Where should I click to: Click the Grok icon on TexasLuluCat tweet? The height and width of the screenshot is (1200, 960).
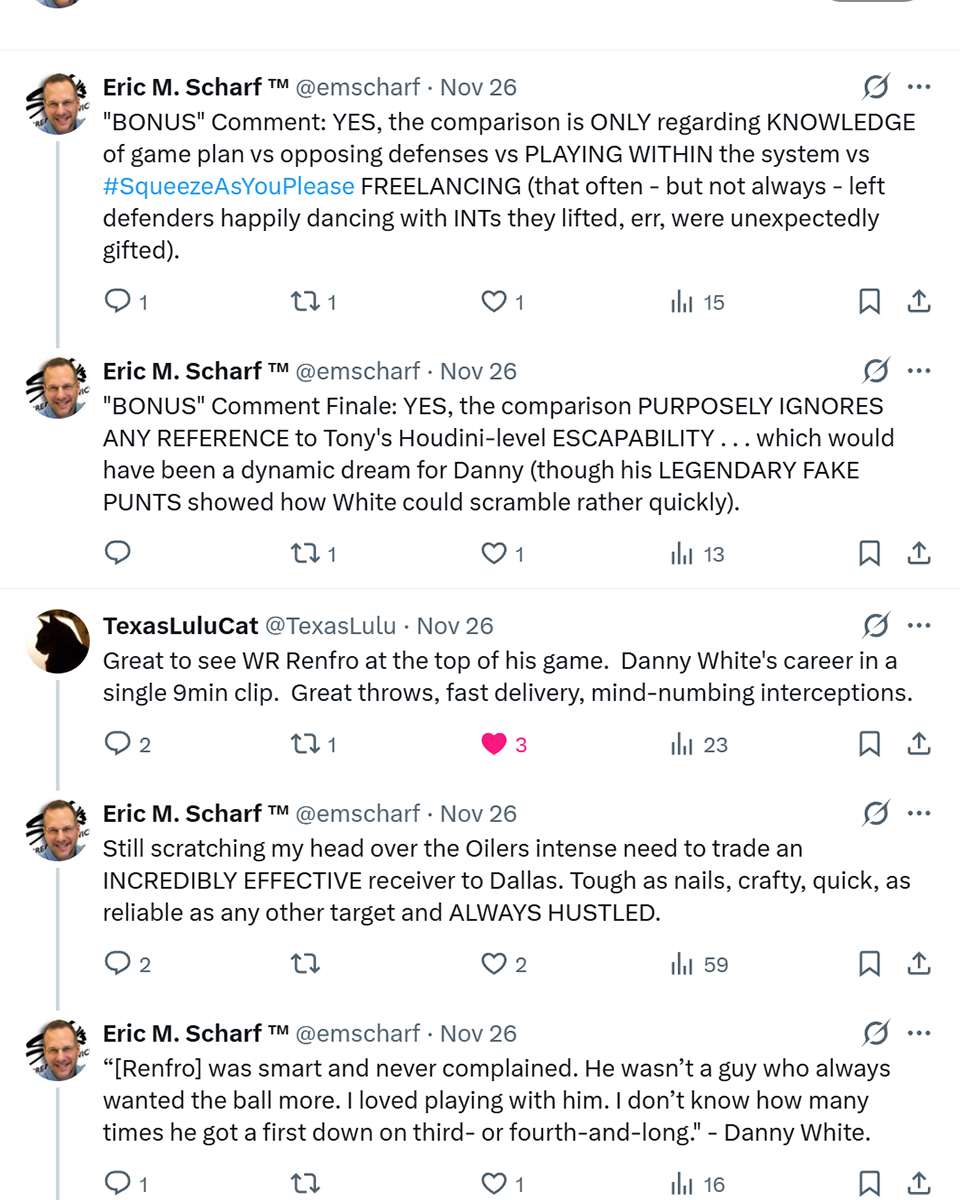coord(875,626)
